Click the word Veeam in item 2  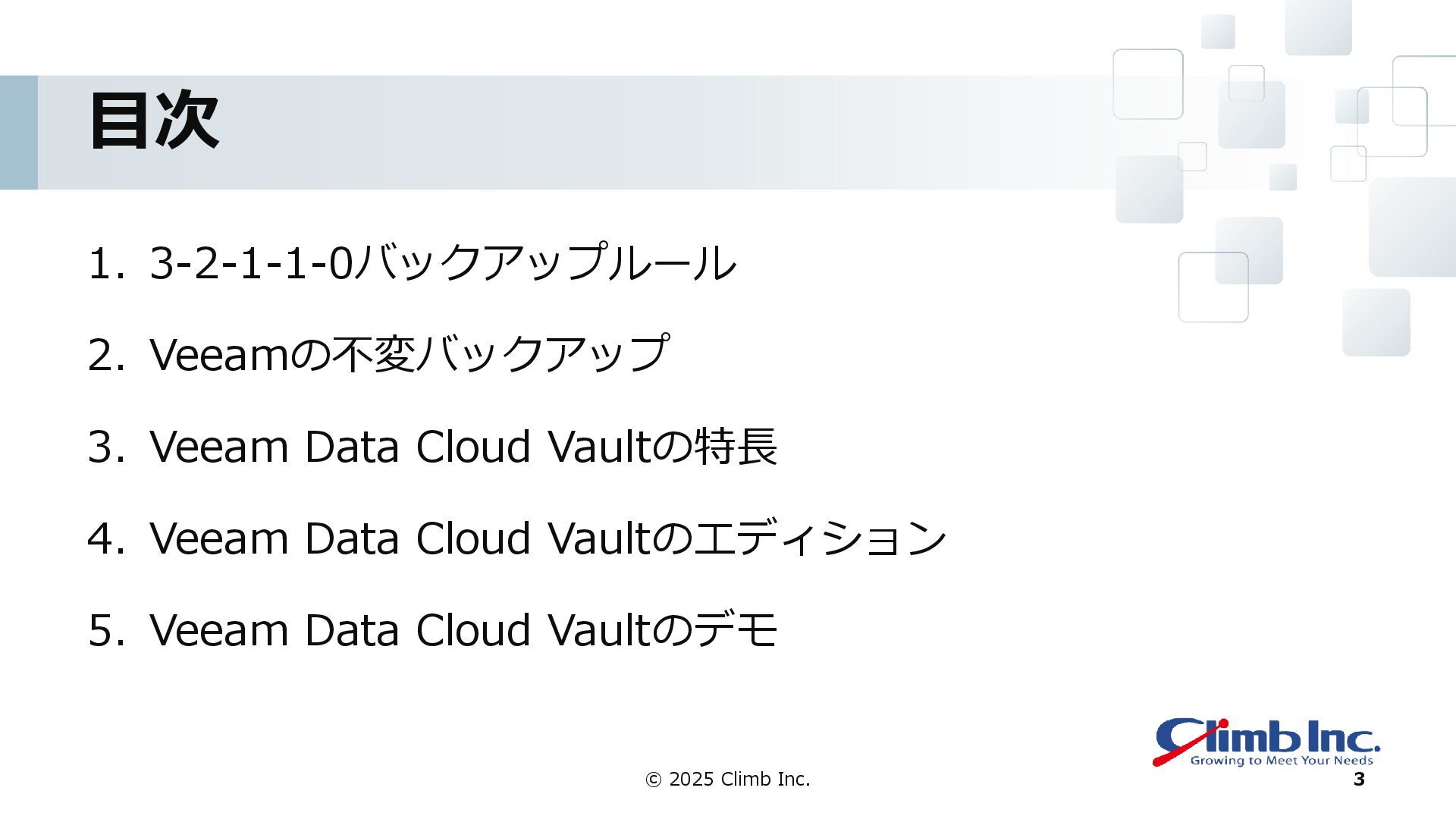click(219, 355)
